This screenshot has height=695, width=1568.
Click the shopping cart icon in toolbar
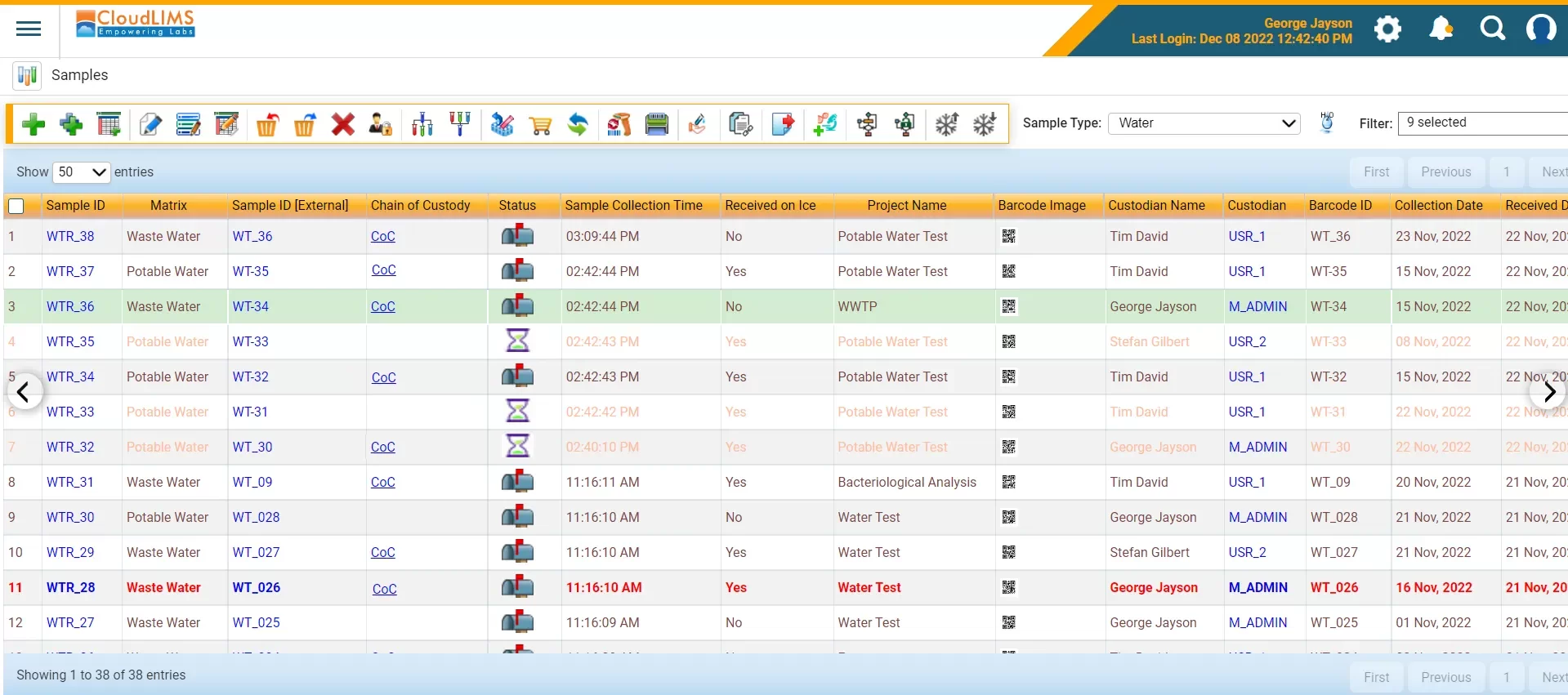tap(540, 124)
